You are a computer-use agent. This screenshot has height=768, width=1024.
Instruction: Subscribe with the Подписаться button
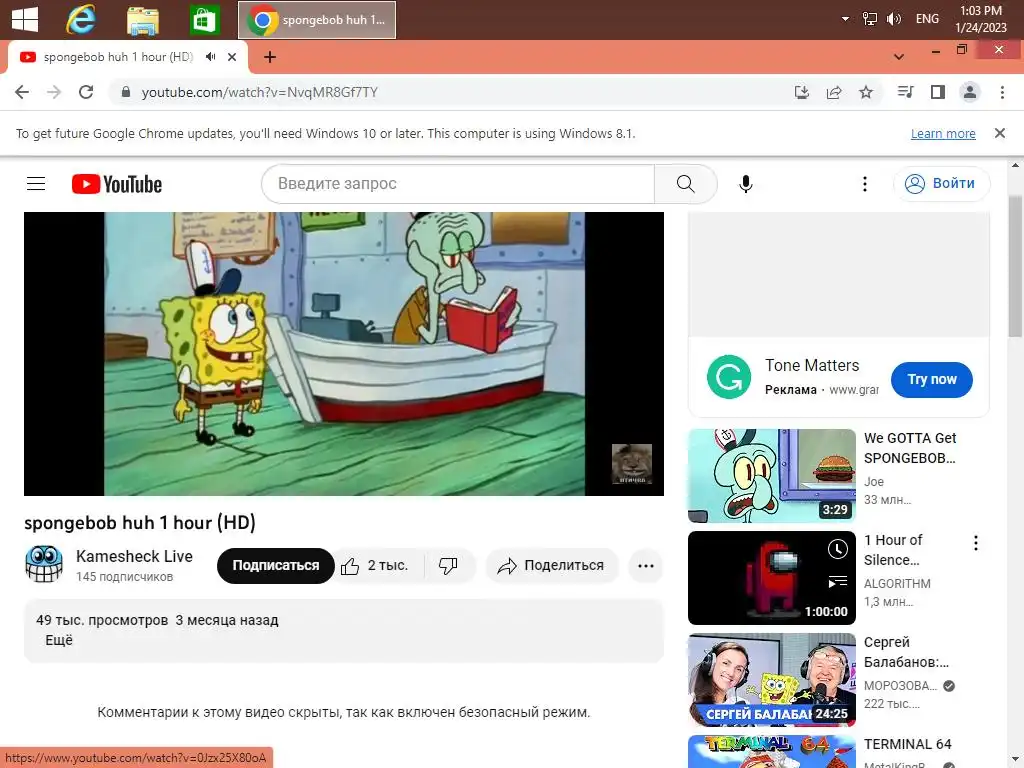pyautogui.click(x=276, y=566)
